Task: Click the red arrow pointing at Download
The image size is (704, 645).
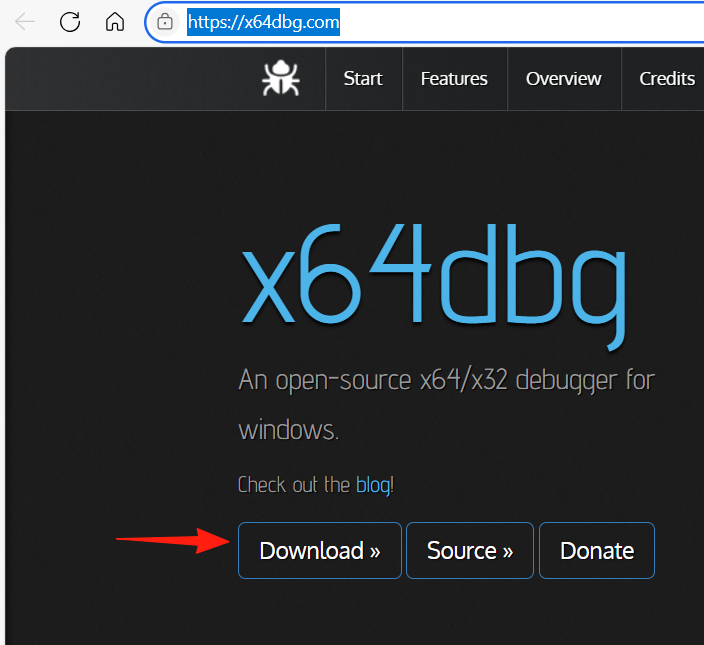Action: (172, 541)
